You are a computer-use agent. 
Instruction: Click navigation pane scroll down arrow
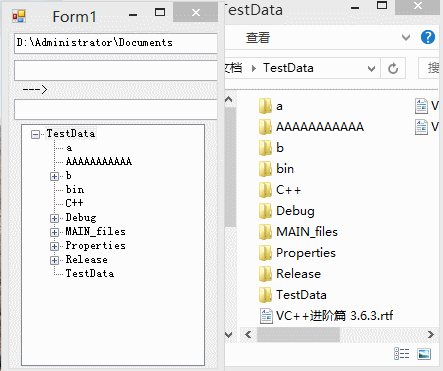229,334
